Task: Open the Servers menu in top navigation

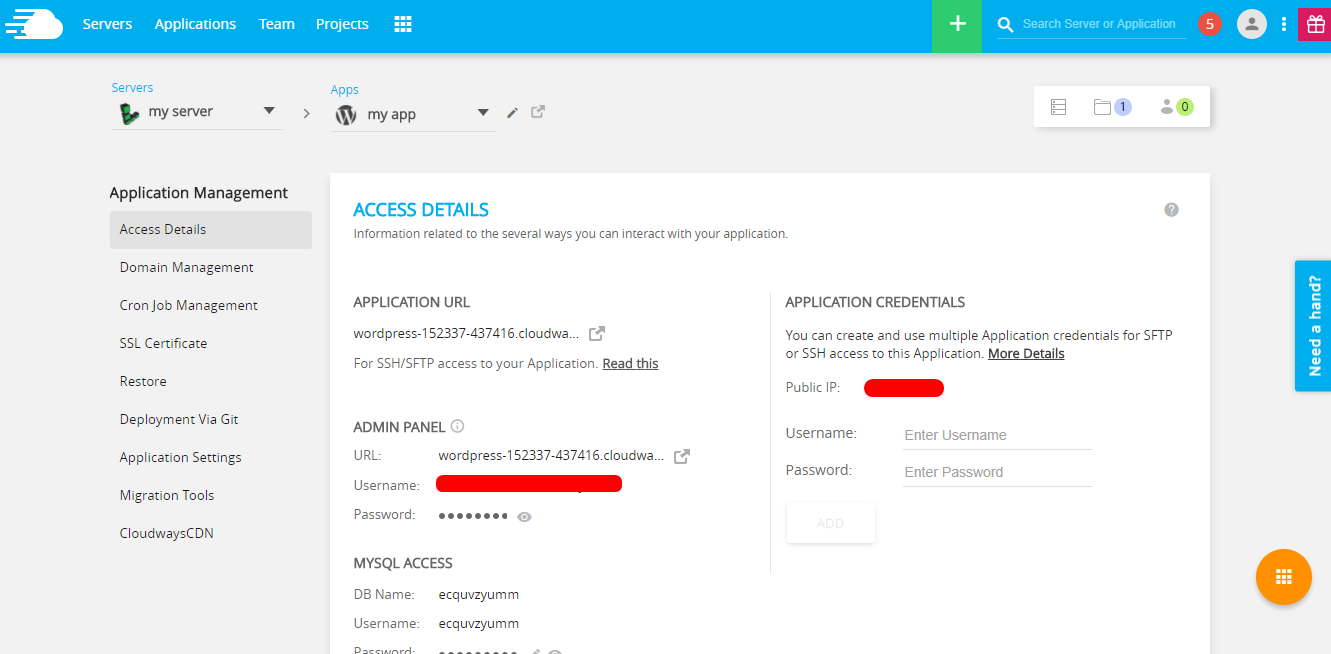Action: point(107,24)
